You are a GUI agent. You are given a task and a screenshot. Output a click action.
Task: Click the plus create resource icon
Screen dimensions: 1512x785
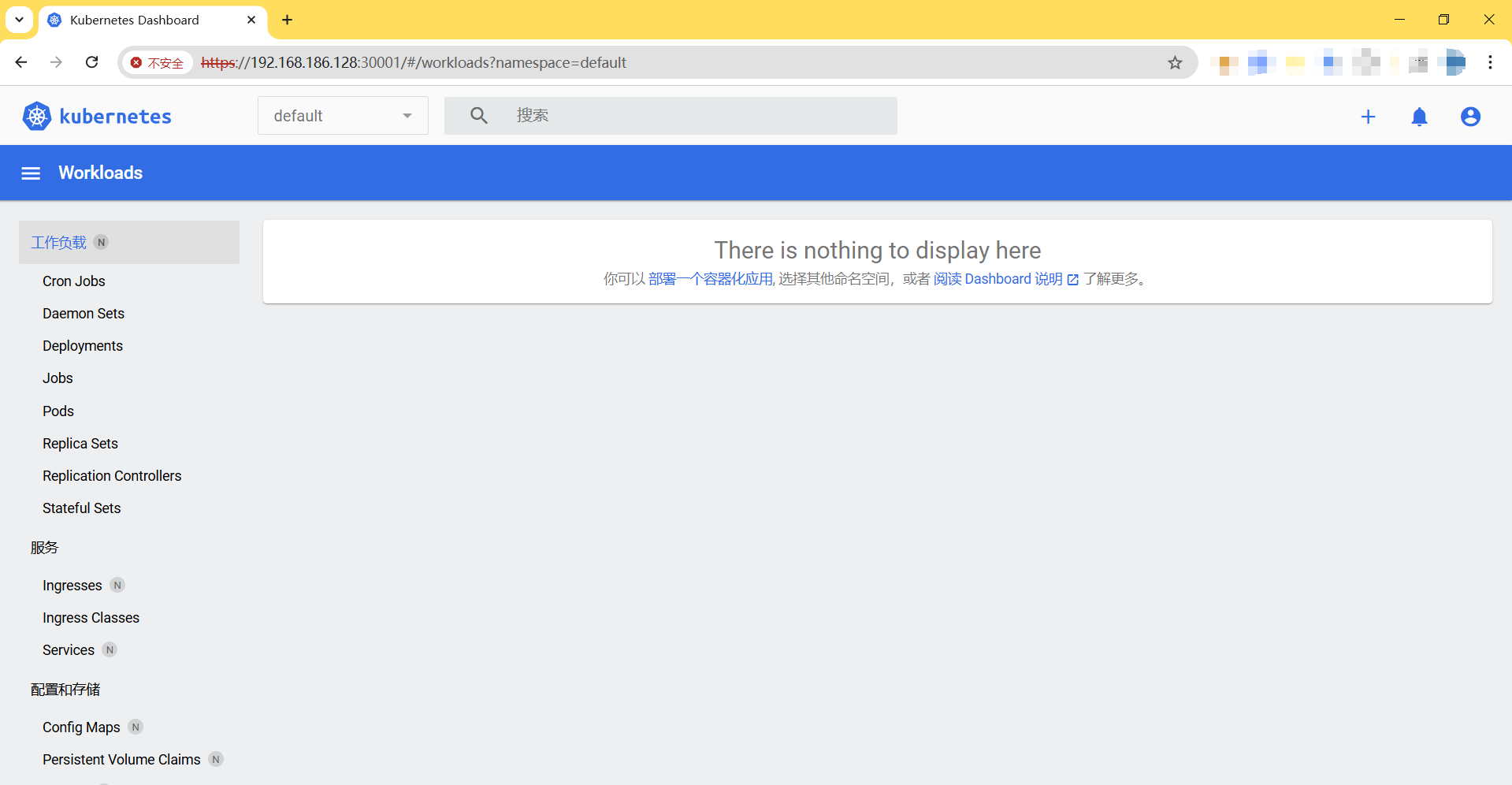1369,117
